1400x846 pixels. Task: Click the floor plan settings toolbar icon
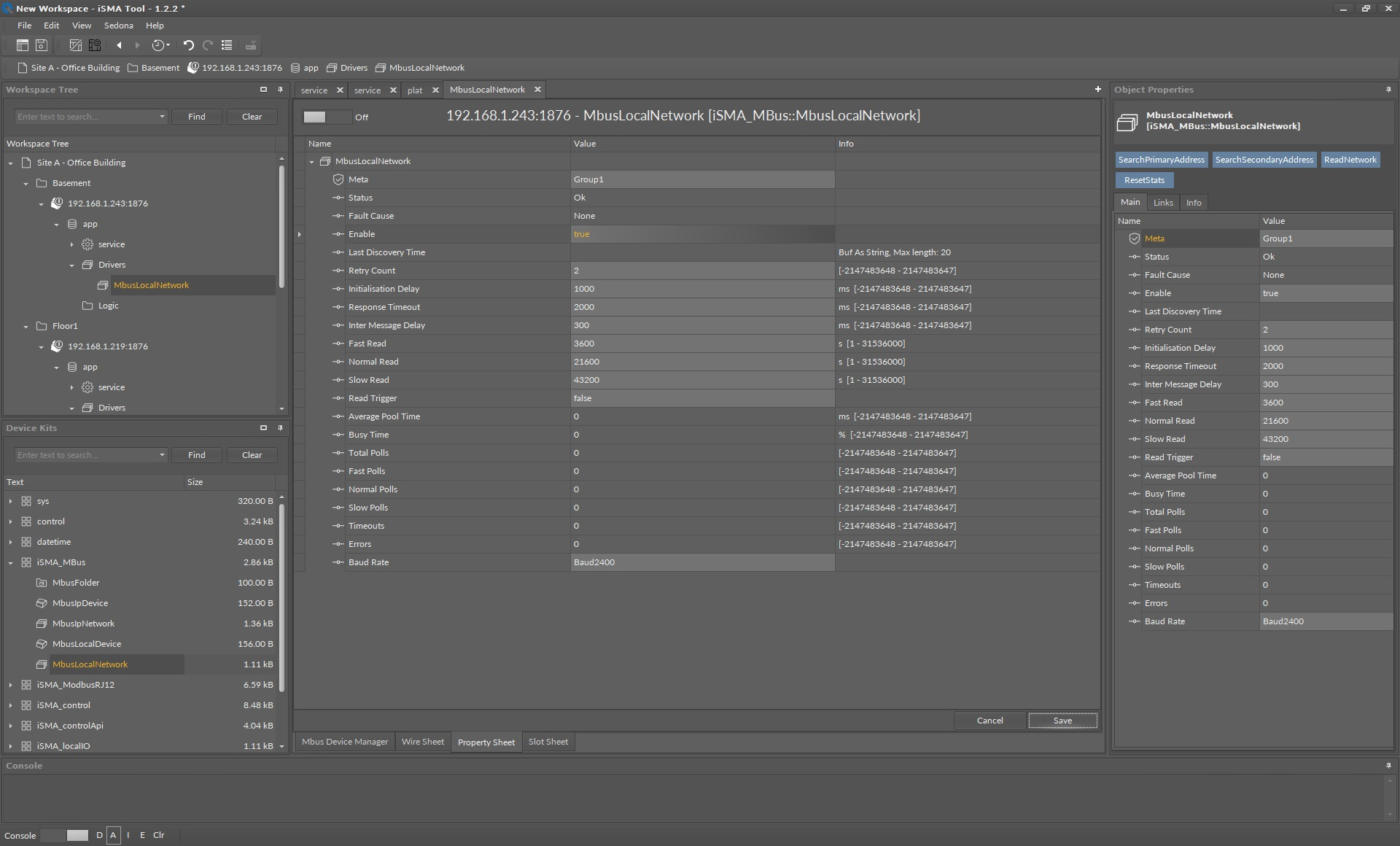(95, 45)
